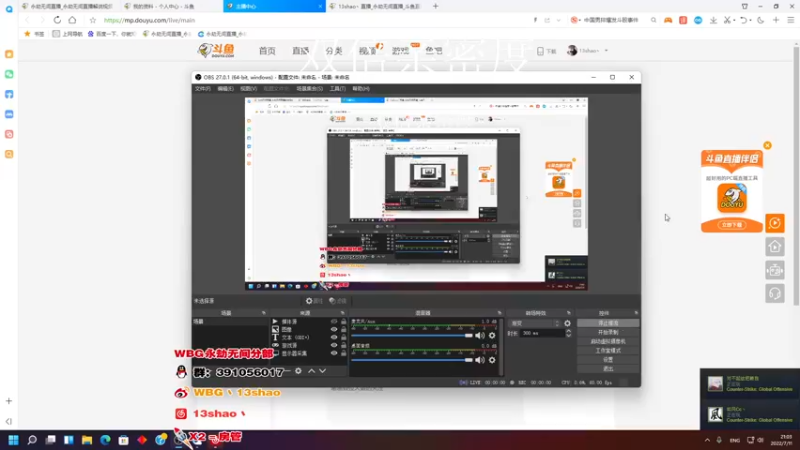Open the 帮助(H) menu in OBS
This screenshot has height=450, width=800.
tap(361, 89)
